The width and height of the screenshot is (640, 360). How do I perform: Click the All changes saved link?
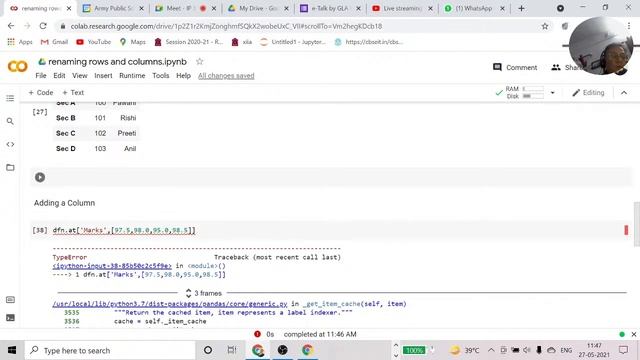pyautogui.click(x=226, y=76)
